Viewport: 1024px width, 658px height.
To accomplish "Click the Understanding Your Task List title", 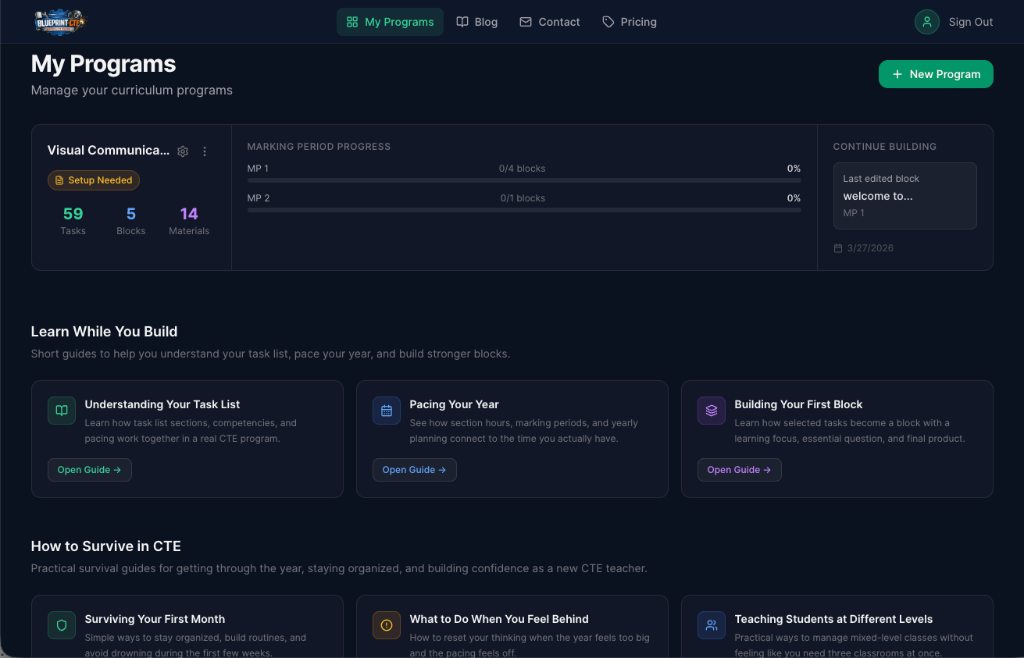I will 162,404.
